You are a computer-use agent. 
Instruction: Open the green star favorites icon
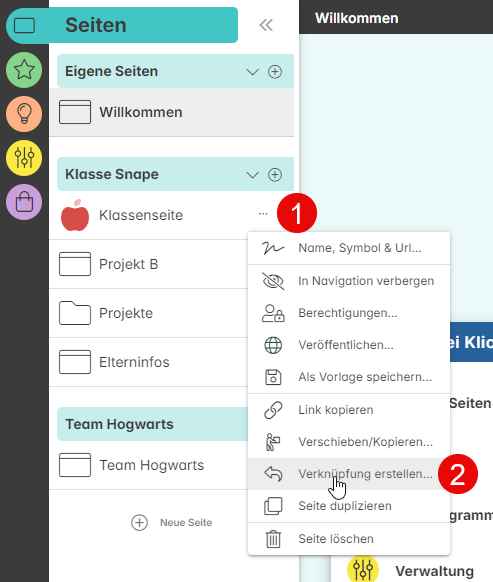(24, 70)
